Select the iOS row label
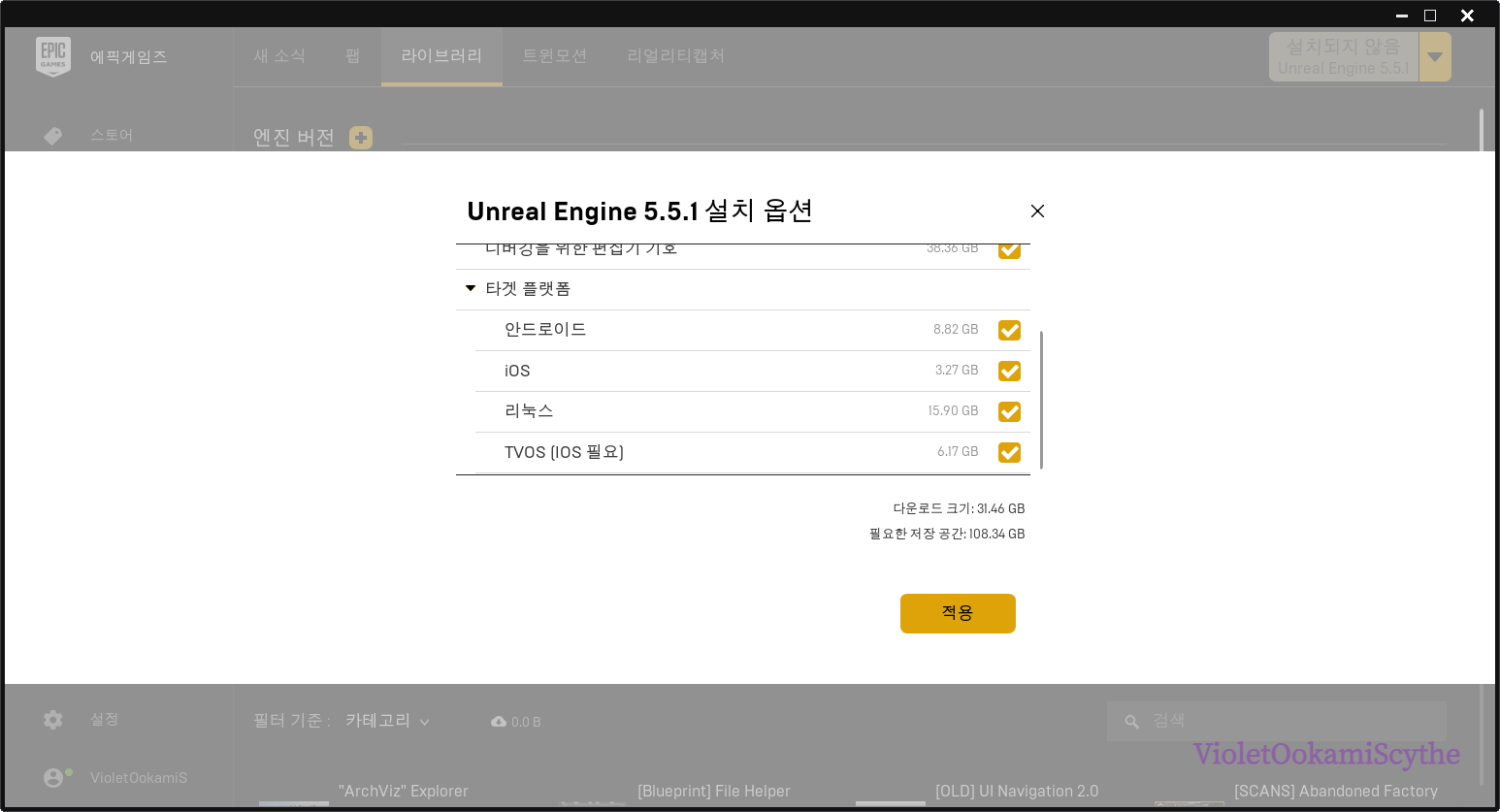 click(517, 371)
